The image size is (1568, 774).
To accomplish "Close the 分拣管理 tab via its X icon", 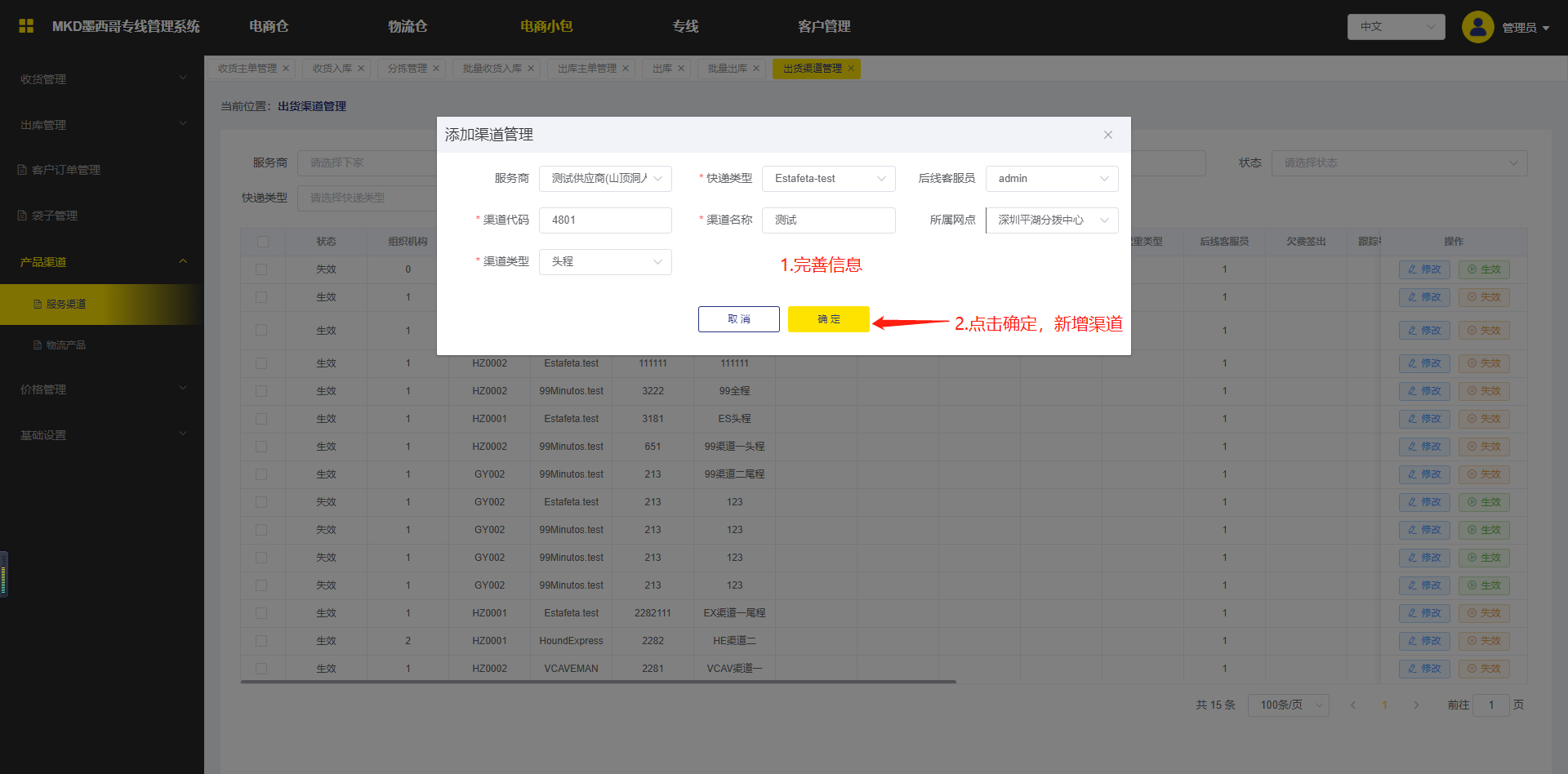I will click(436, 69).
